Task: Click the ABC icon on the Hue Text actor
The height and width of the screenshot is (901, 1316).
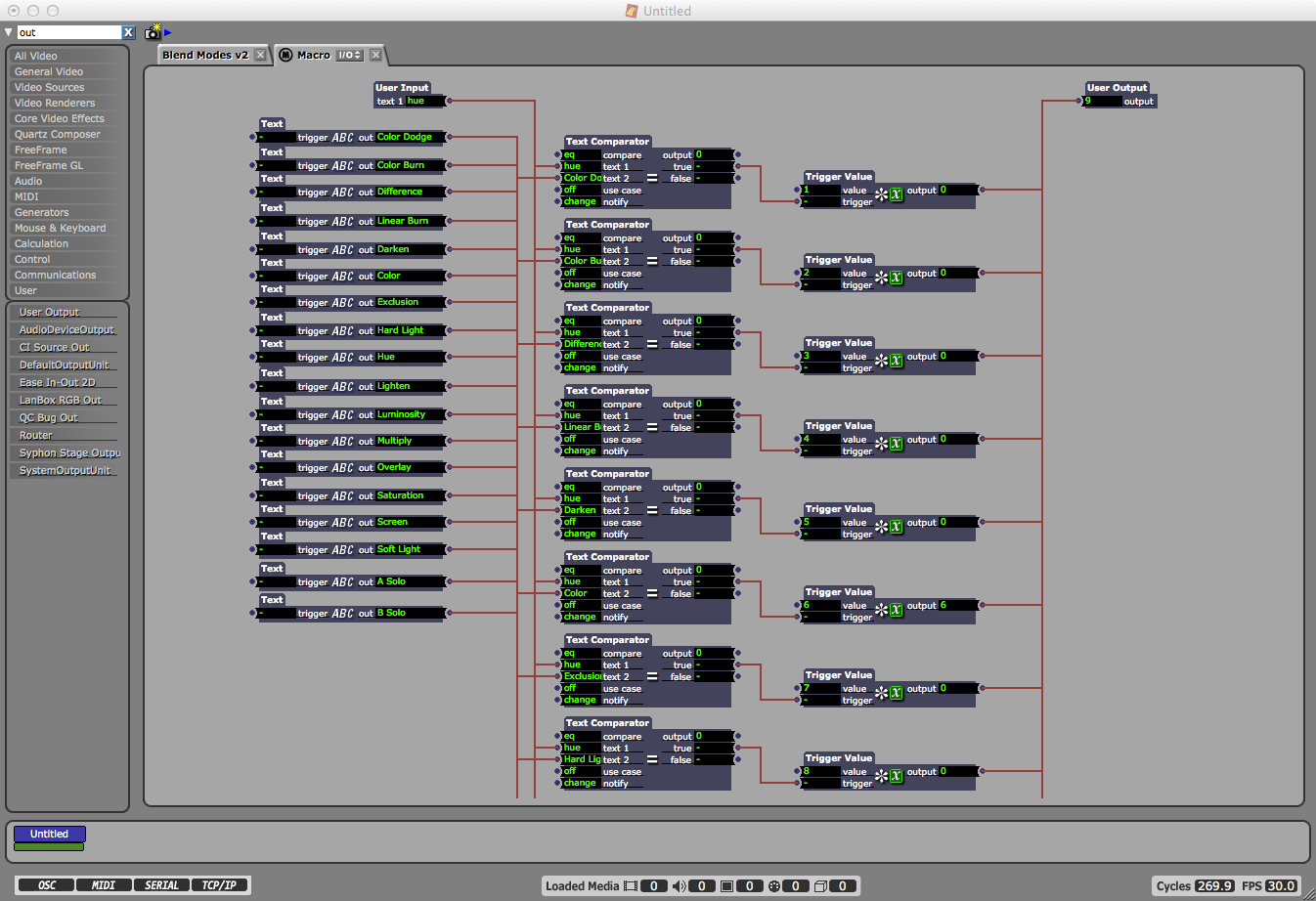Action: 342,358
